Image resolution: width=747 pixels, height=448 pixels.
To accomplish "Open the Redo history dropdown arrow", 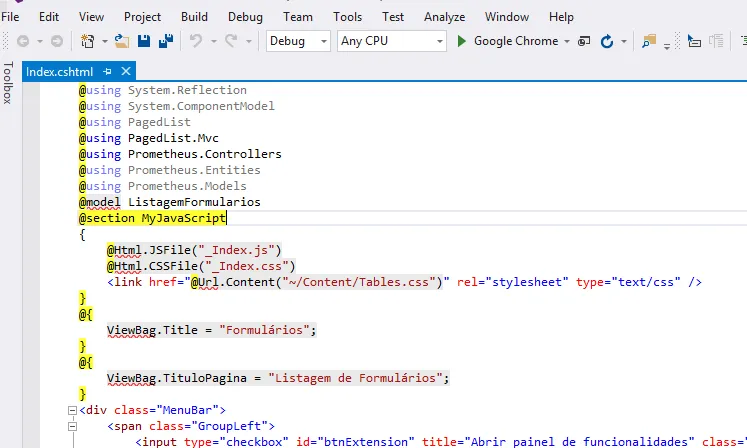I will 249,41.
